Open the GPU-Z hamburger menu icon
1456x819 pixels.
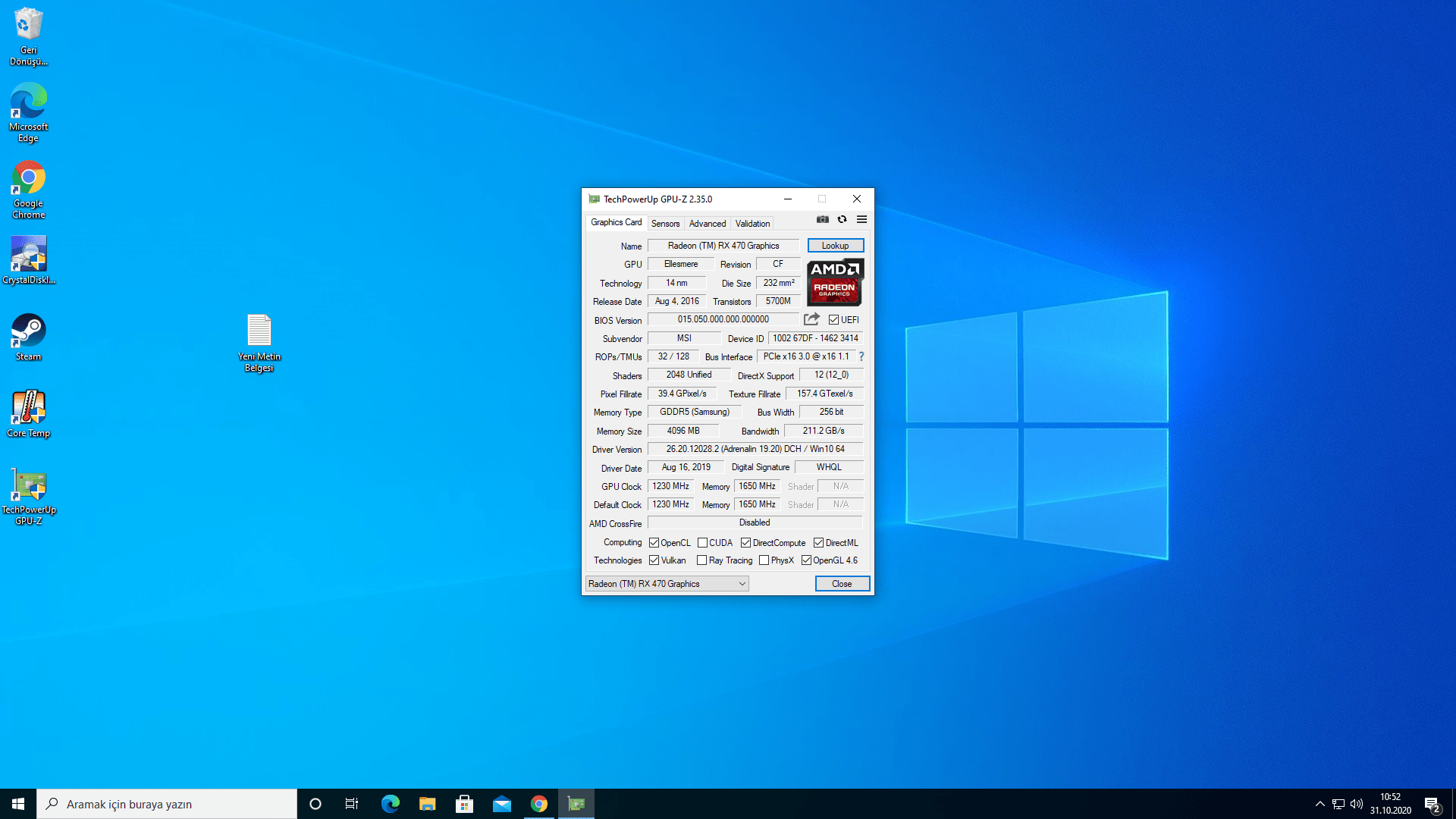[861, 219]
